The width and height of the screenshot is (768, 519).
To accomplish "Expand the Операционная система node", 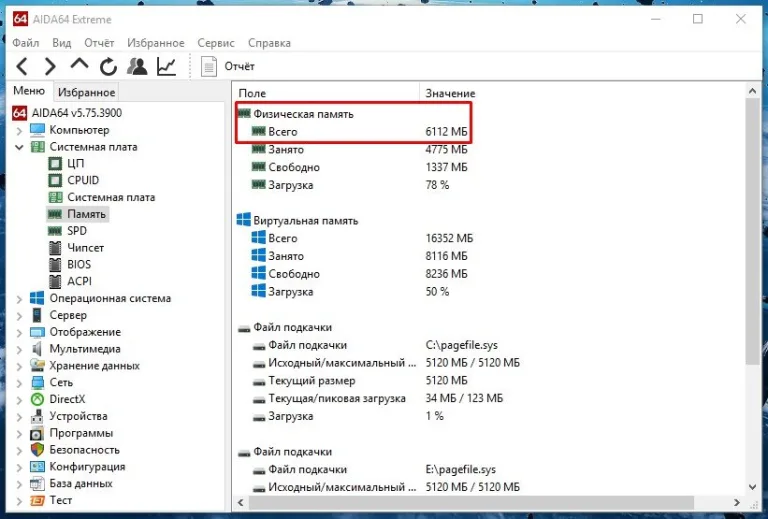I will (19, 299).
